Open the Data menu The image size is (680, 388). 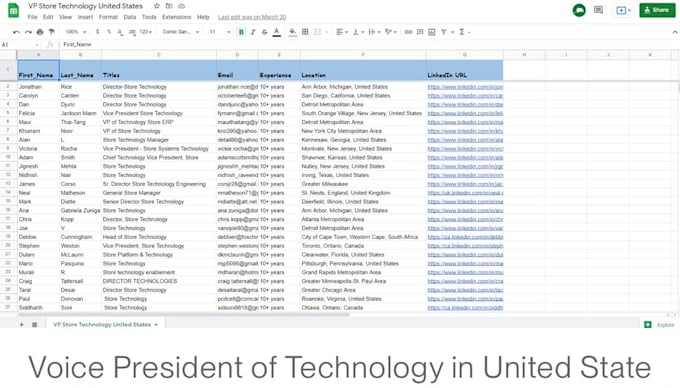[x=130, y=17]
